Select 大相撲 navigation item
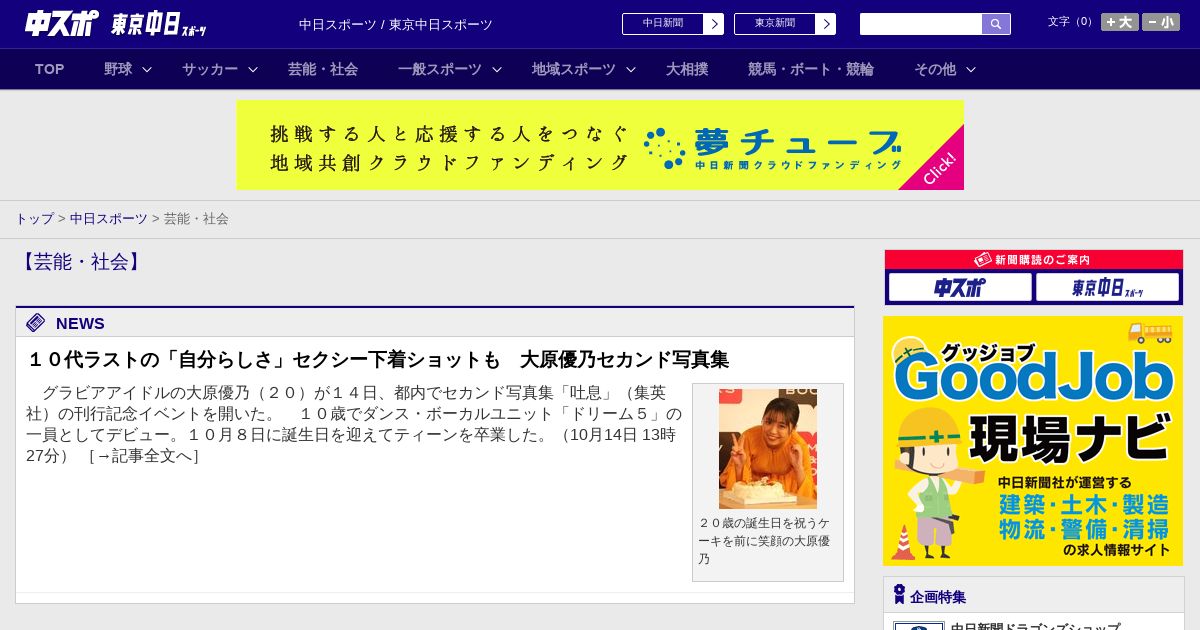The image size is (1200, 630). click(687, 69)
